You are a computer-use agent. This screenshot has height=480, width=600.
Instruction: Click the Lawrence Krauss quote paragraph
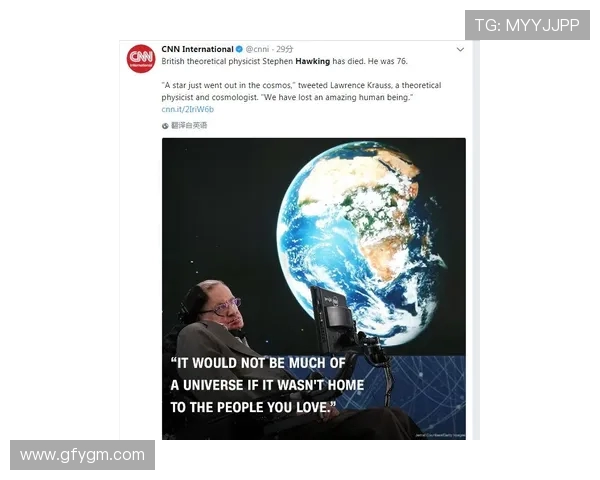(x=301, y=91)
